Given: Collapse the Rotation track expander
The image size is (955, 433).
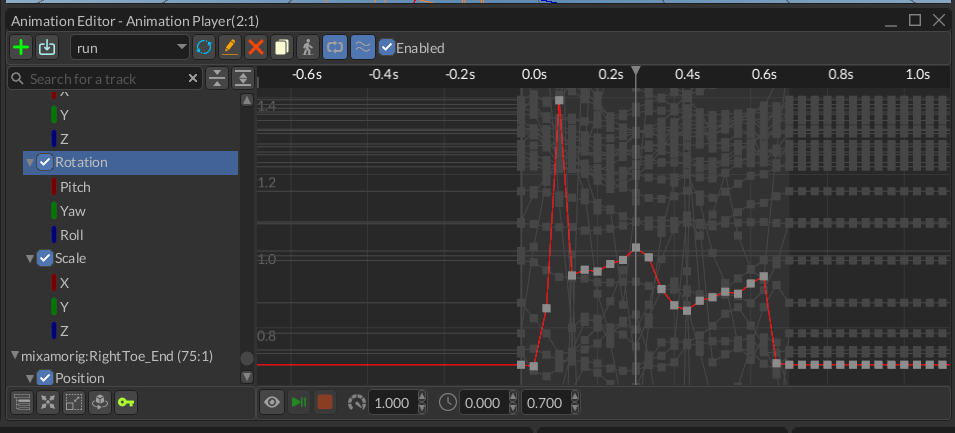Looking at the screenshot, I should pyautogui.click(x=29, y=163).
